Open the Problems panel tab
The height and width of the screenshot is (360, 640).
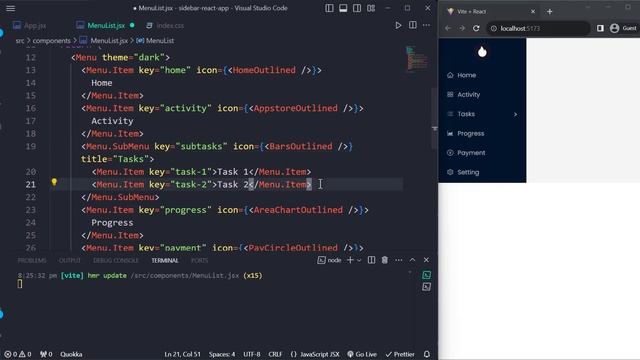pyautogui.click(x=32, y=260)
